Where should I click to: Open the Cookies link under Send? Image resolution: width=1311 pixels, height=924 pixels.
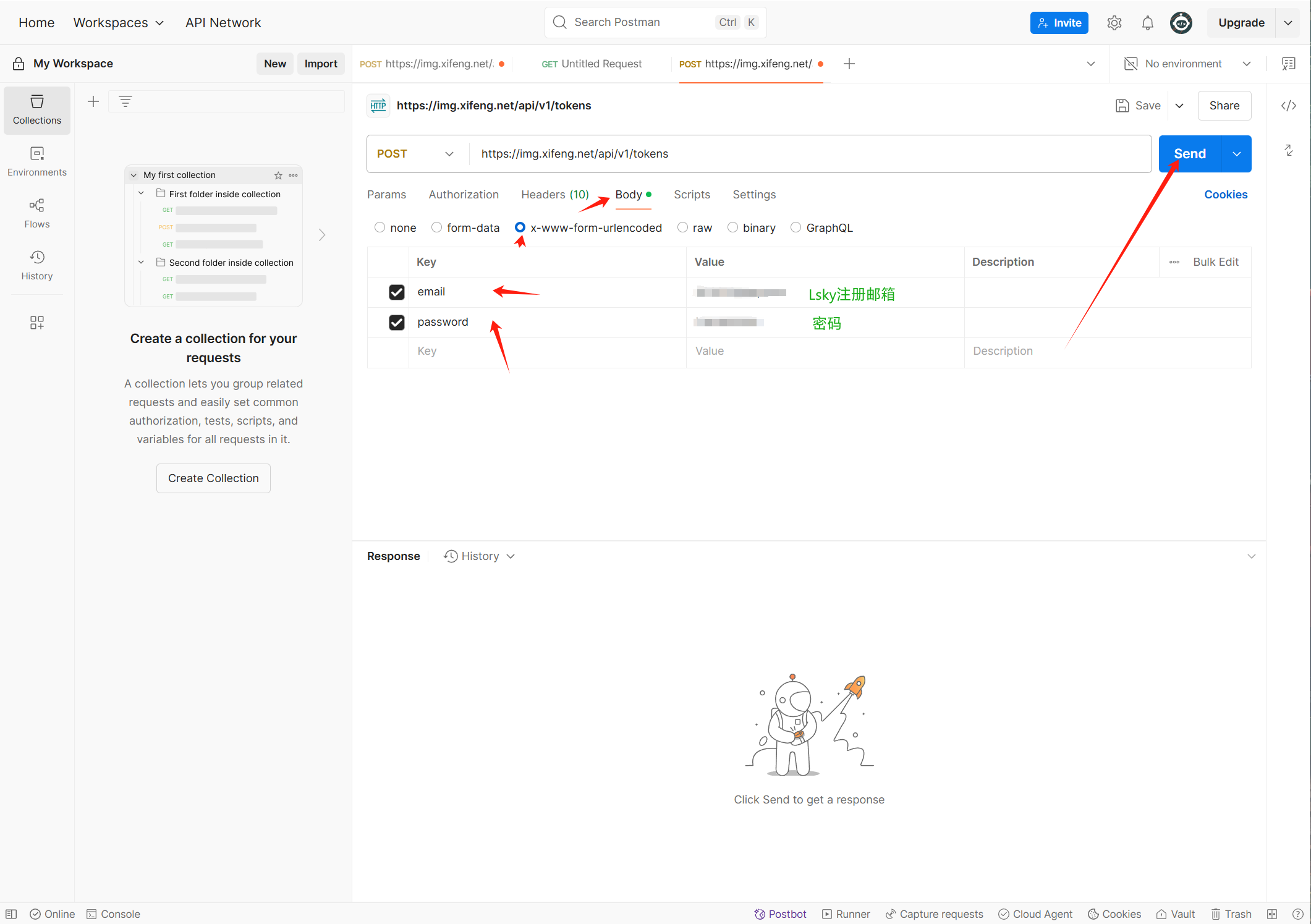click(x=1226, y=195)
